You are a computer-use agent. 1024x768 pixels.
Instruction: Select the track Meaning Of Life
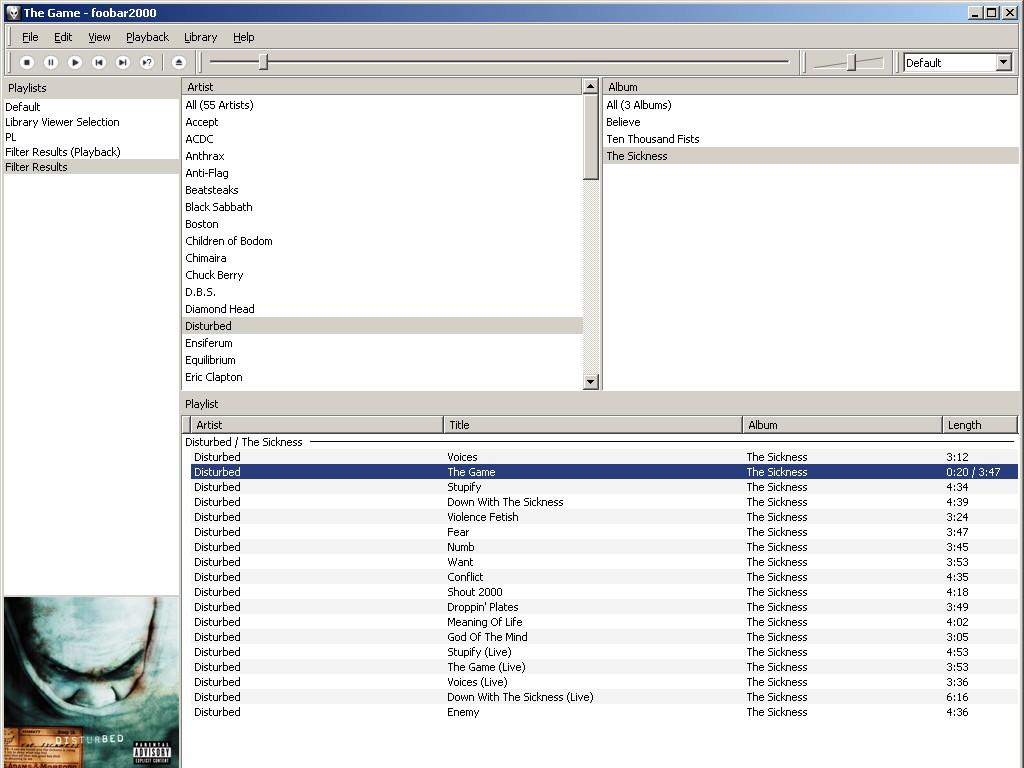click(x=604, y=622)
